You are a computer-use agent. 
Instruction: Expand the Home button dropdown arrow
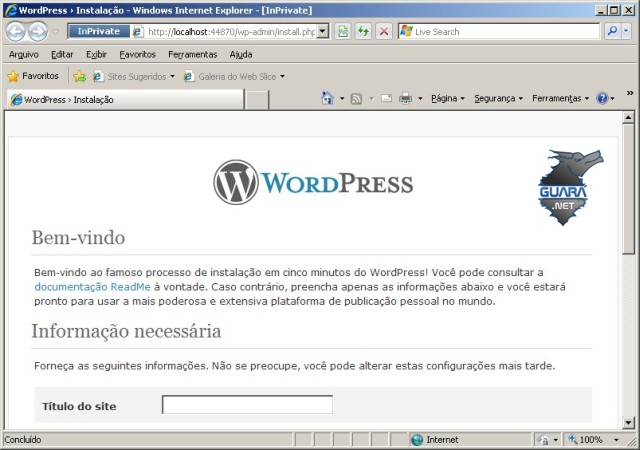point(342,98)
